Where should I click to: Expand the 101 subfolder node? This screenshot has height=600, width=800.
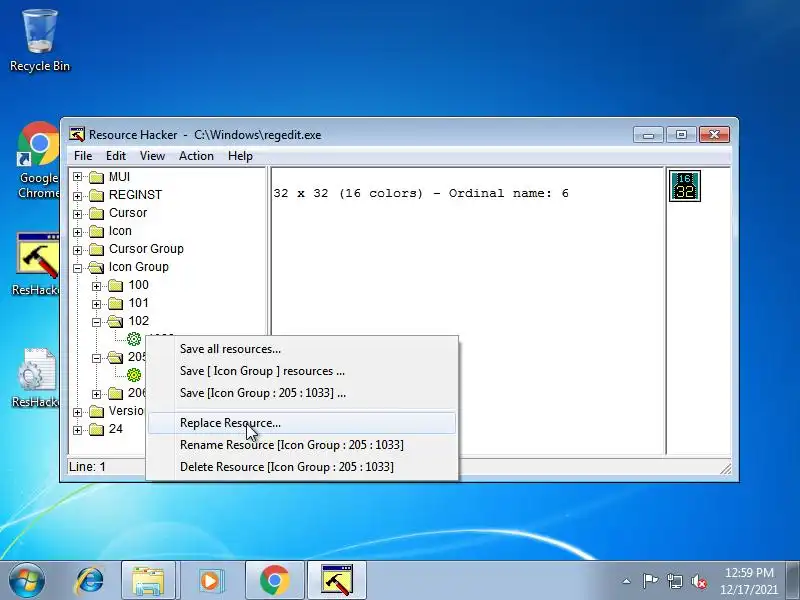(x=96, y=304)
